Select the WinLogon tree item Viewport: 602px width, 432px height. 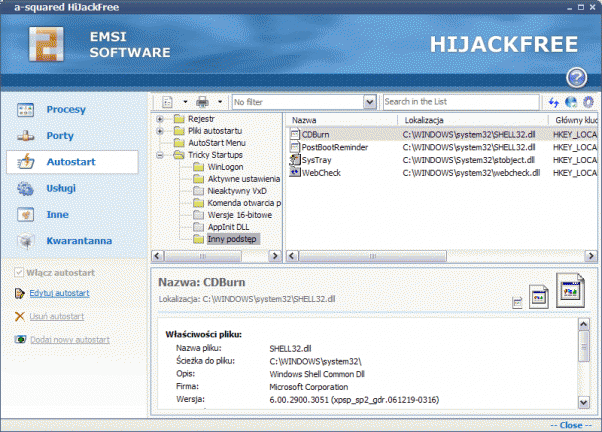coord(225,167)
